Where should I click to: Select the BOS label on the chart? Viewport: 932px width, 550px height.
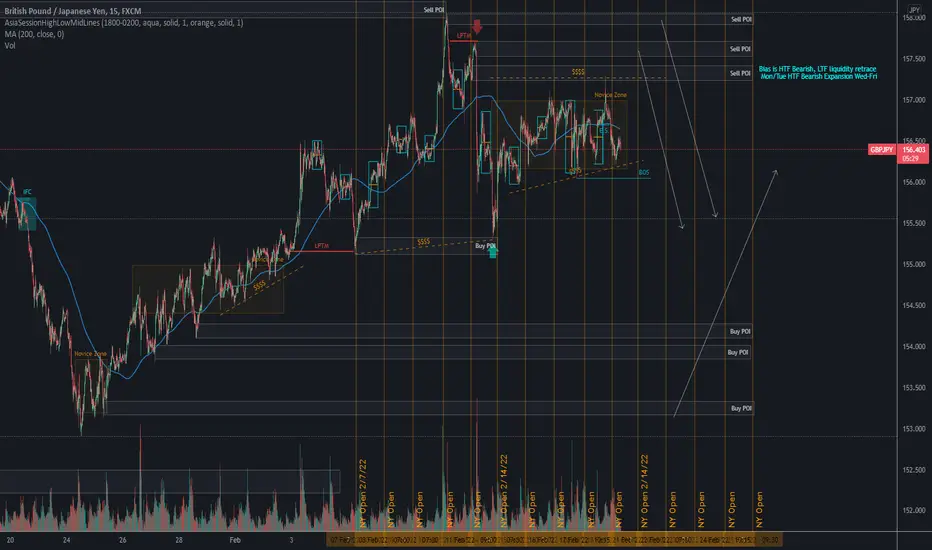644,172
